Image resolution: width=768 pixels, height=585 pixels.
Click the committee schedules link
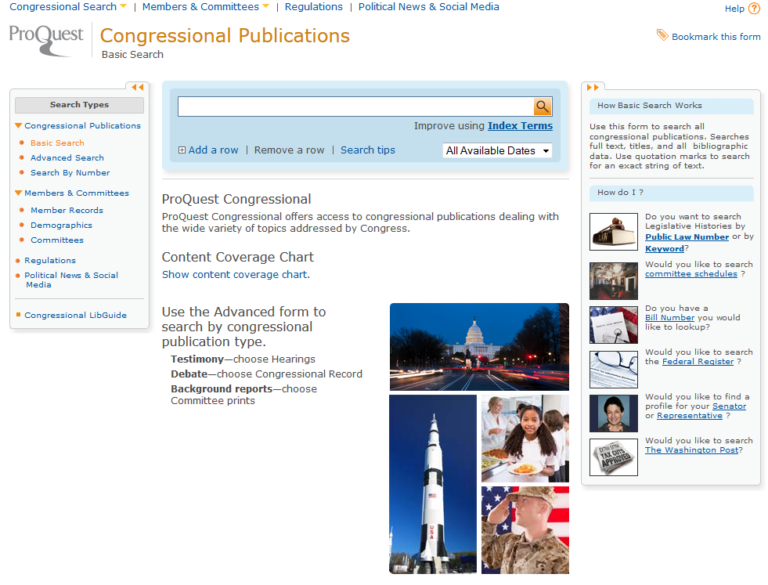tap(691, 274)
